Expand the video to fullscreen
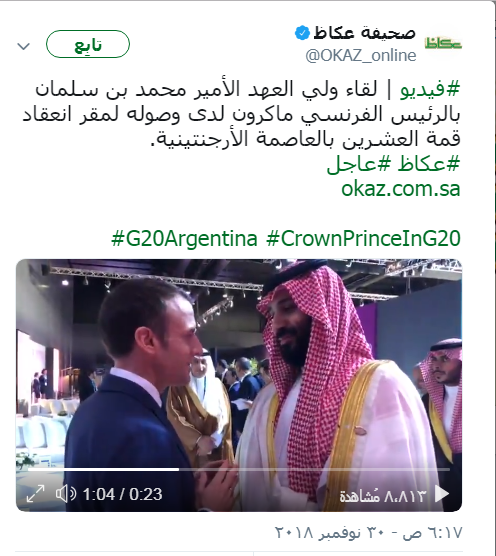Screen dimensions: 496x556 pos(35,494)
